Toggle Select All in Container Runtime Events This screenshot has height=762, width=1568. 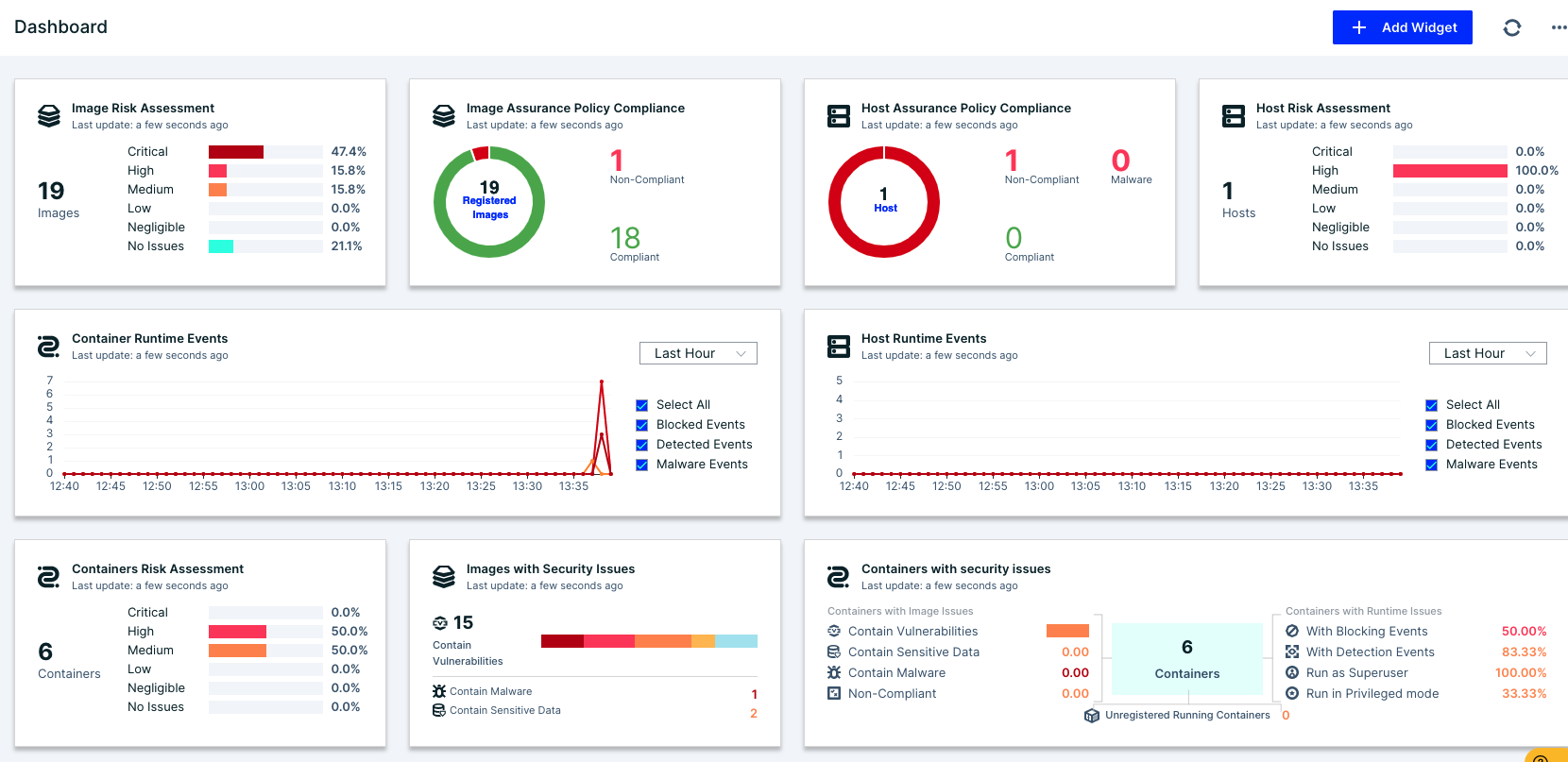click(x=642, y=405)
